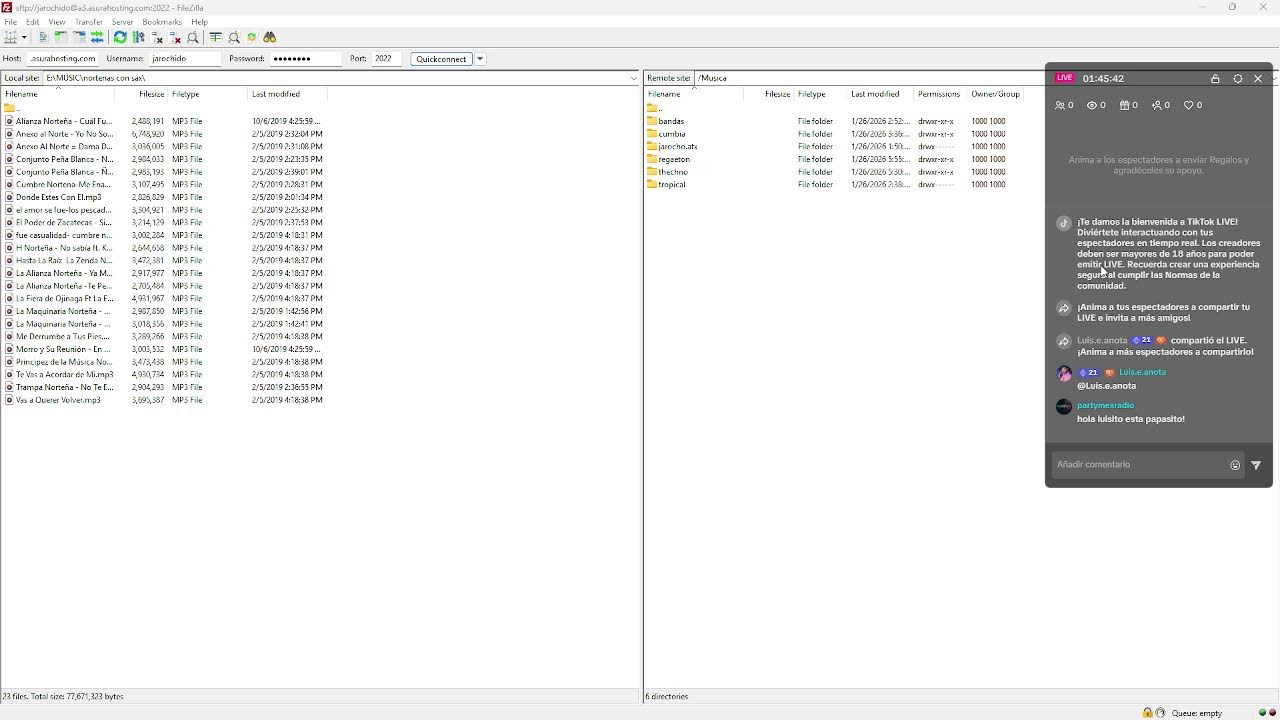The height and width of the screenshot is (720, 1280).
Task: Select local file Te Vas a Acordar de Mi.mp3
Action: [x=60, y=375]
